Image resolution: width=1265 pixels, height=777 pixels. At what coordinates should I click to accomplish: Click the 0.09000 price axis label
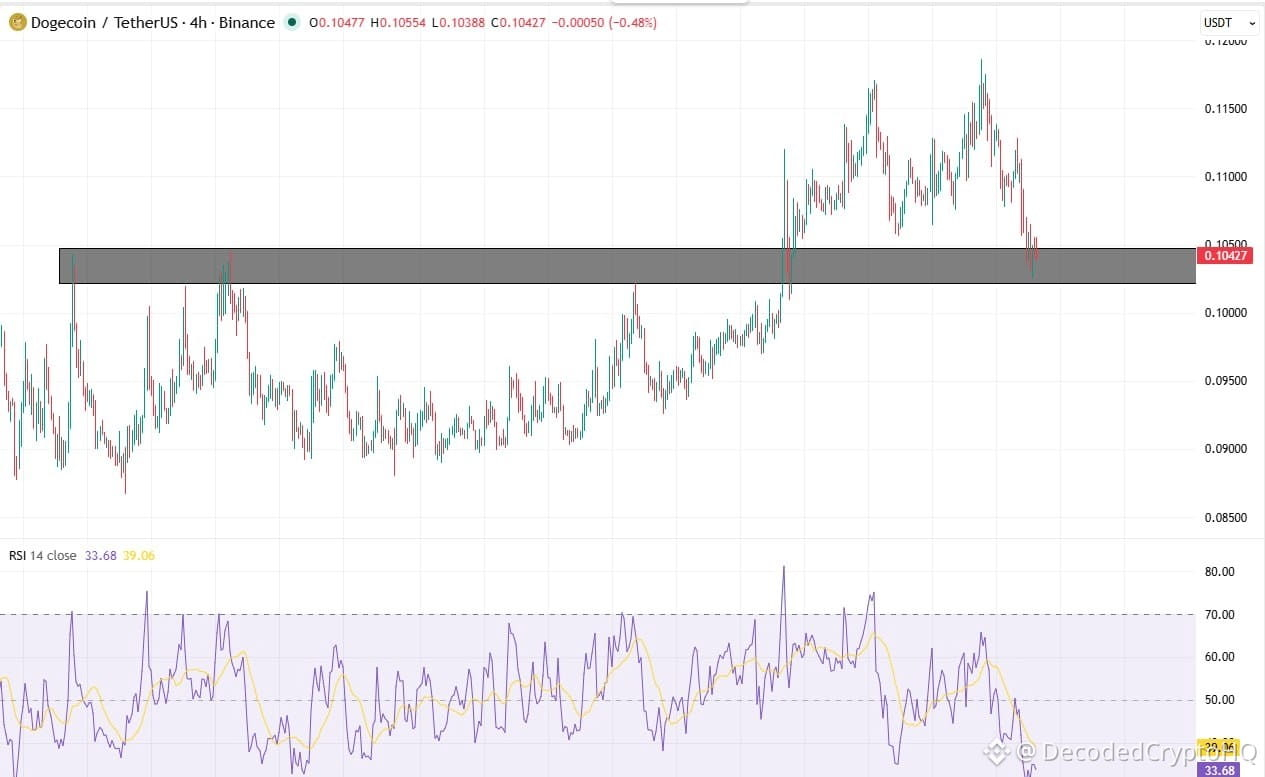(1225, 449)
